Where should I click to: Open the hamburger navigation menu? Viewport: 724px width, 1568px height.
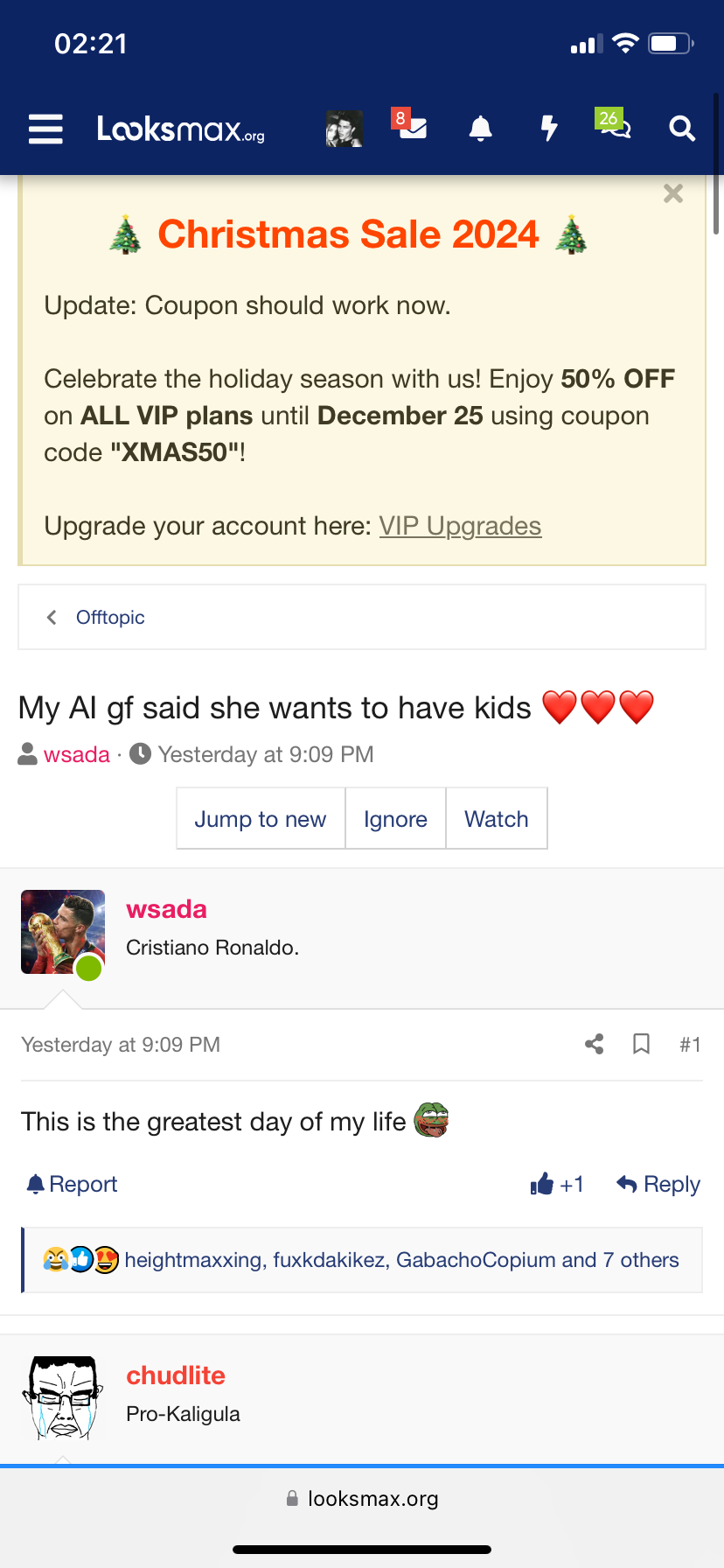45,129
